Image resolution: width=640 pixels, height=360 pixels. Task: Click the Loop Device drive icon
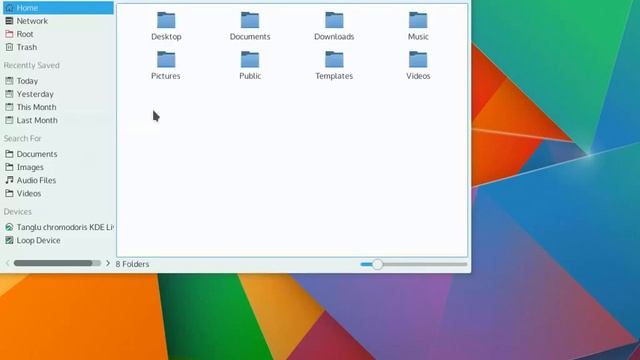[9, 240]
